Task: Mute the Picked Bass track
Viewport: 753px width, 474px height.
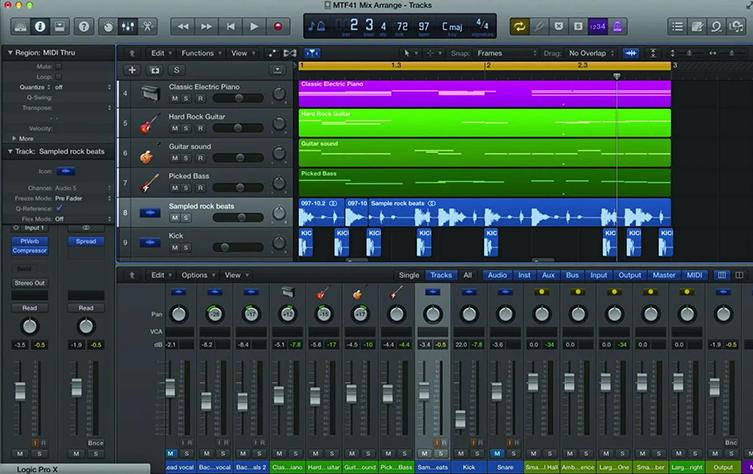Action: [175, 188]
